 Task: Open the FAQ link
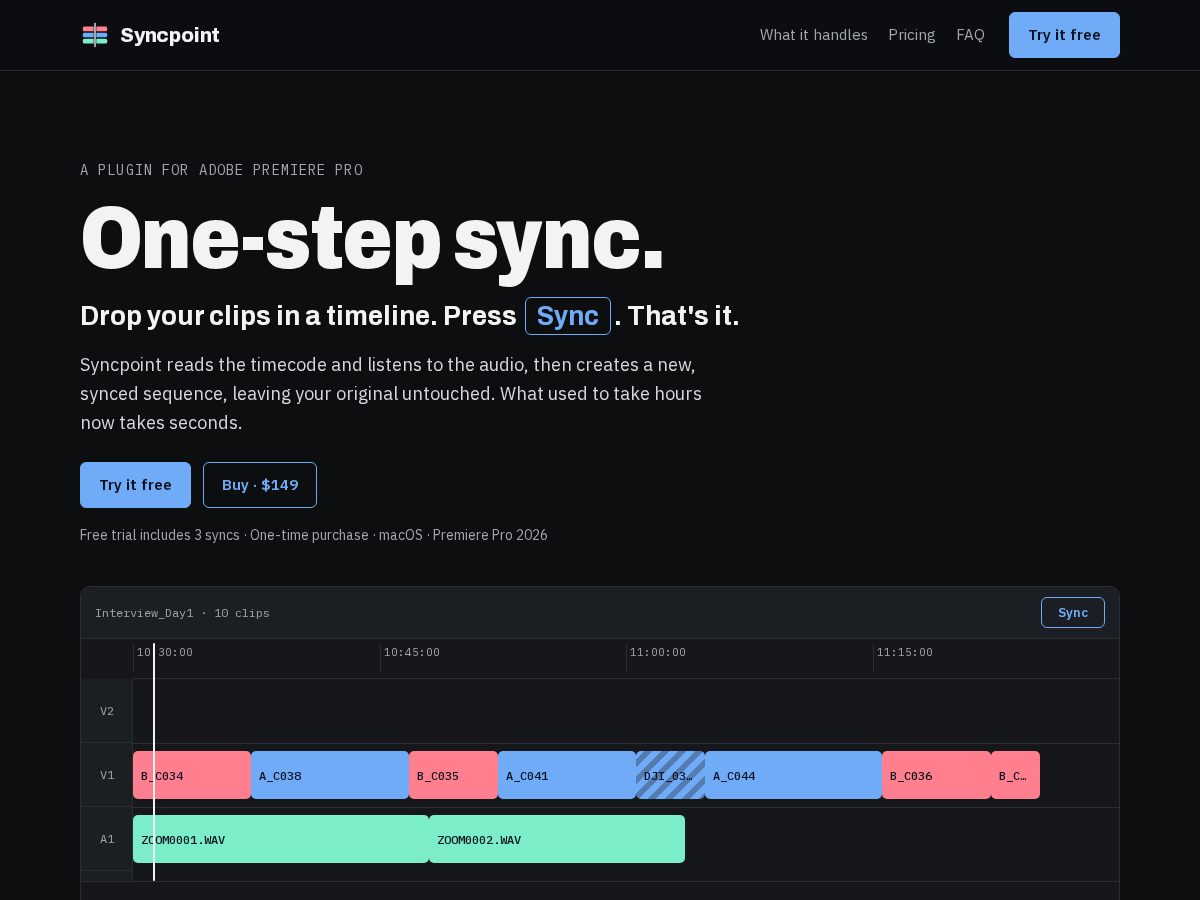[970, 35]
